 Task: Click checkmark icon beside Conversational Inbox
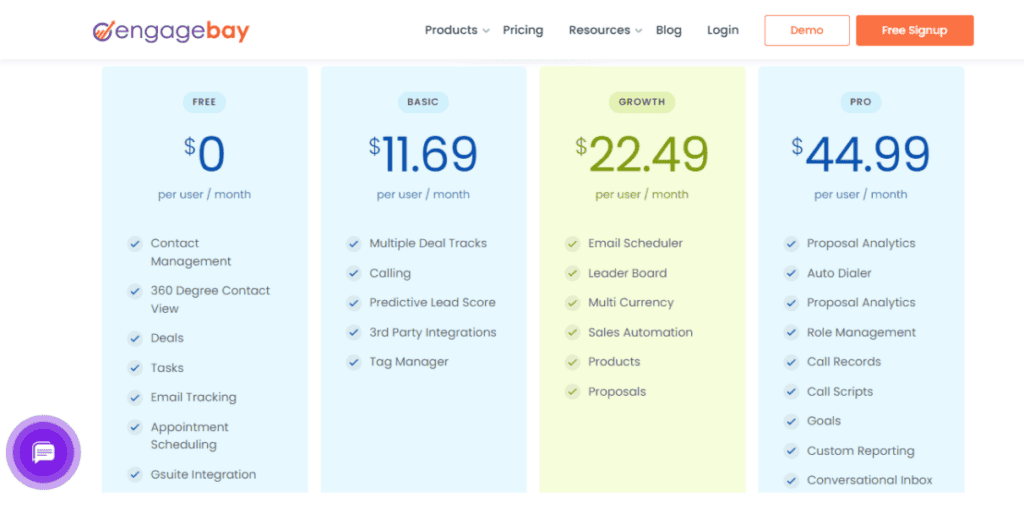coord(792,480)
